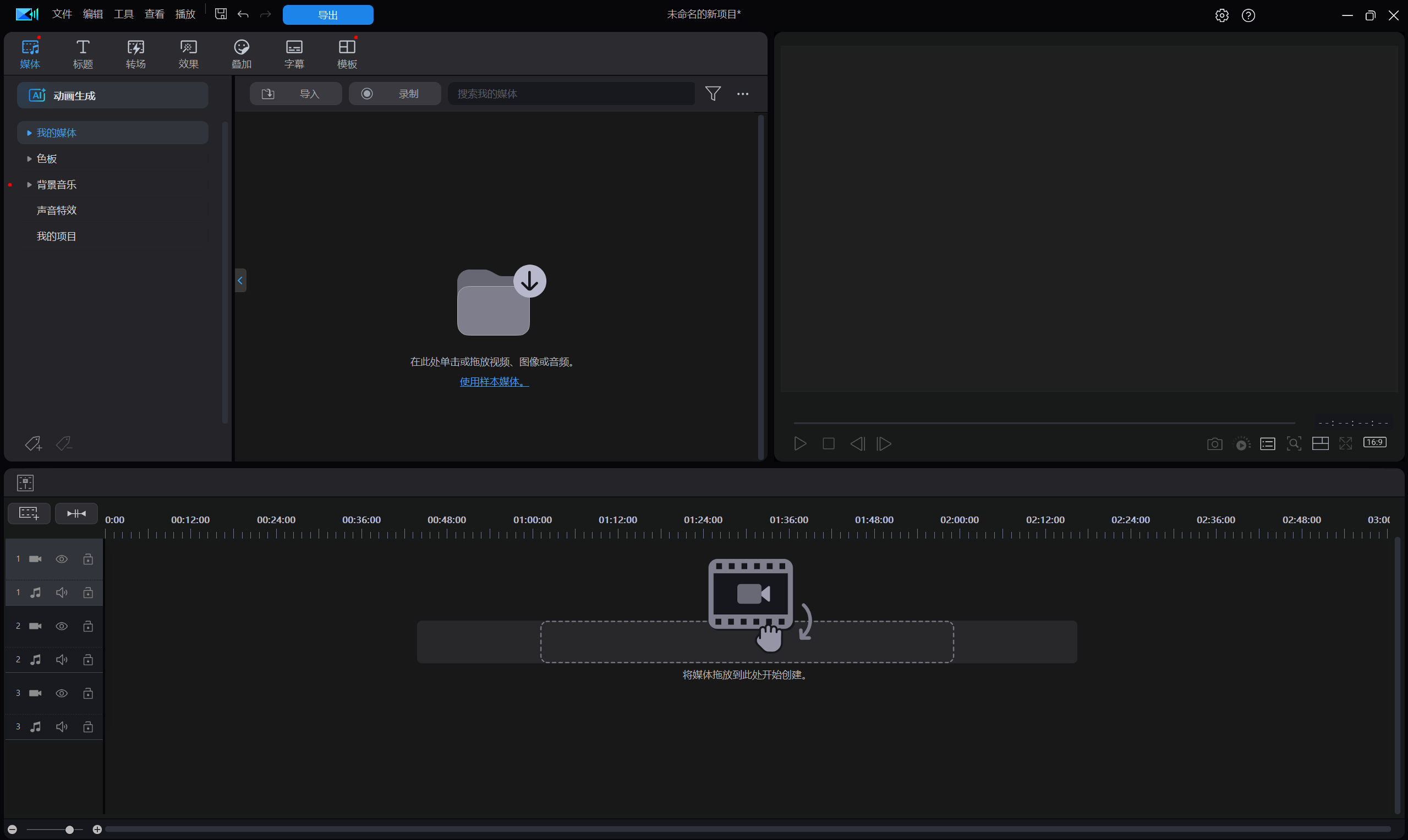1408x840 pixels.
Task: Expand the 背景音乐 category
Action: tap(30, 185)
